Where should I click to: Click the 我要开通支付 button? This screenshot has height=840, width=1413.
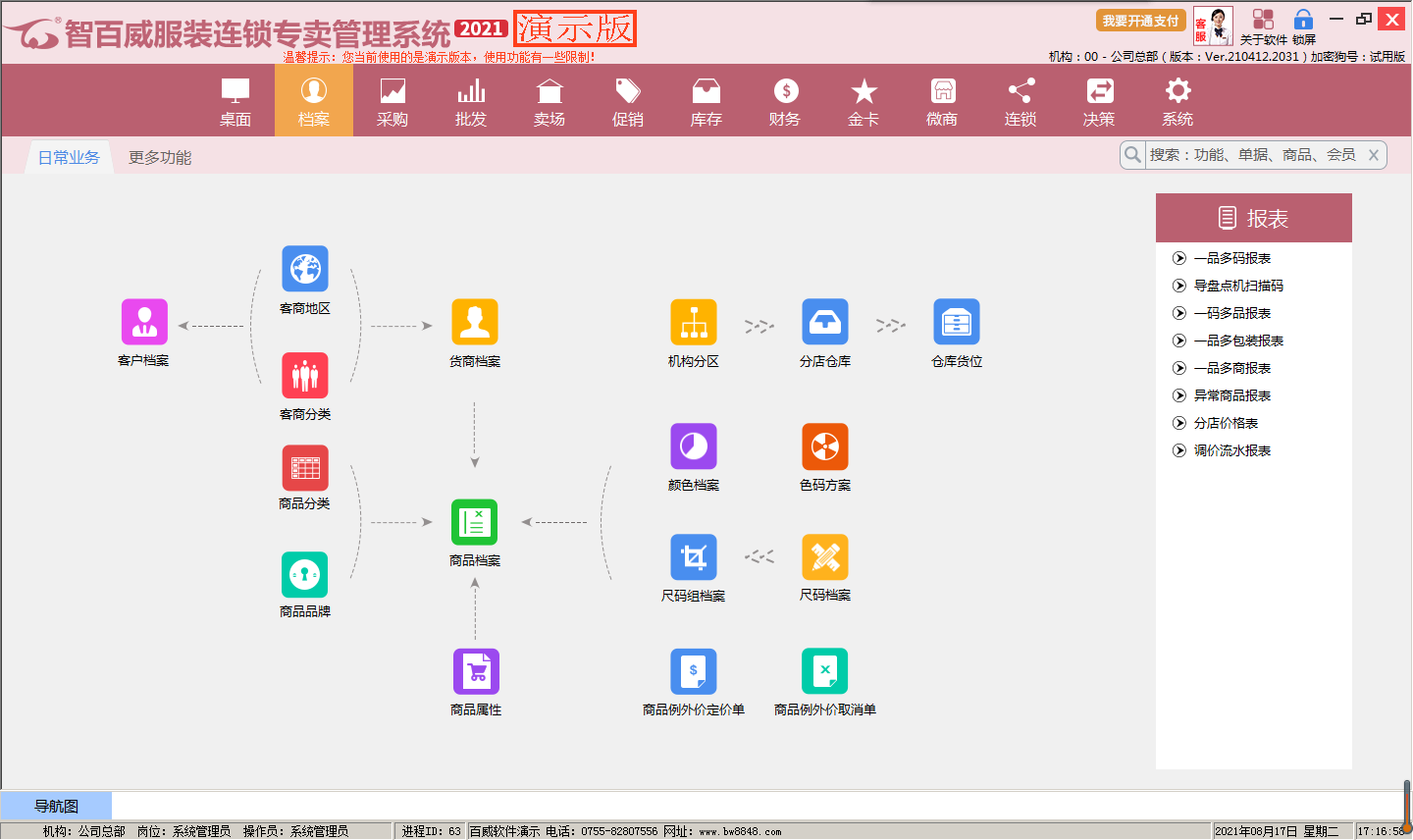coord(1140,21)
